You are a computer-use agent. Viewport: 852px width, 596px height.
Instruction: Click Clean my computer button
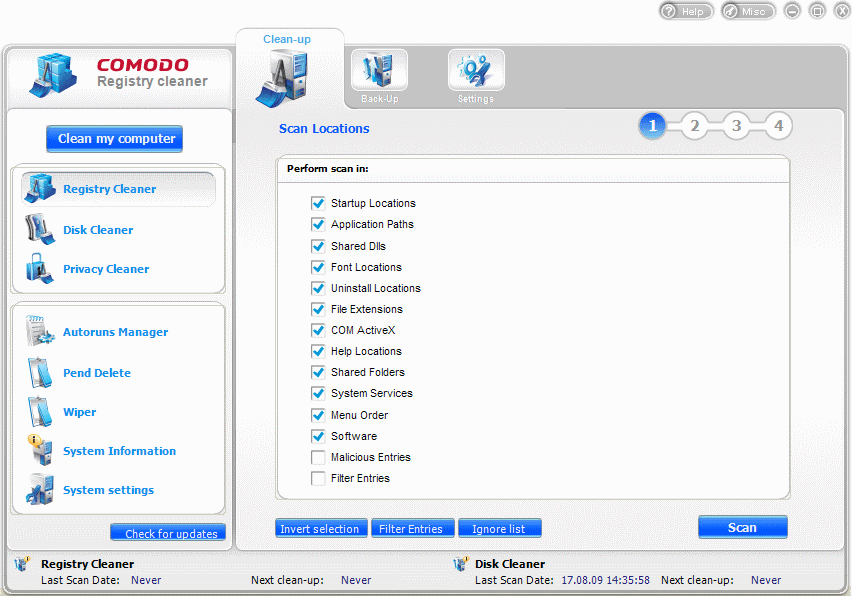pos(114,139)
